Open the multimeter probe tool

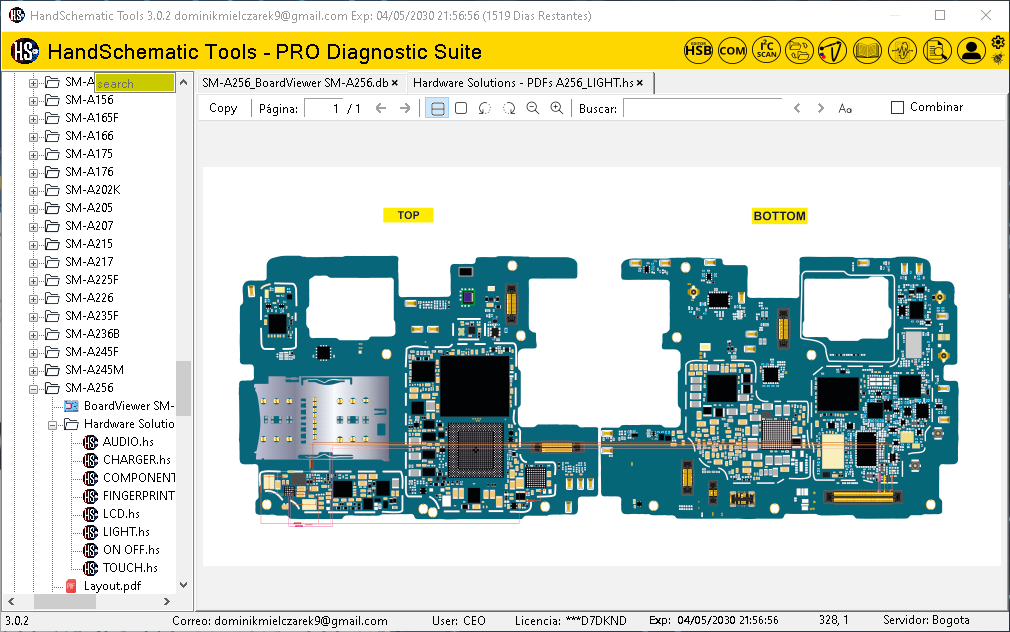point(832,50)
